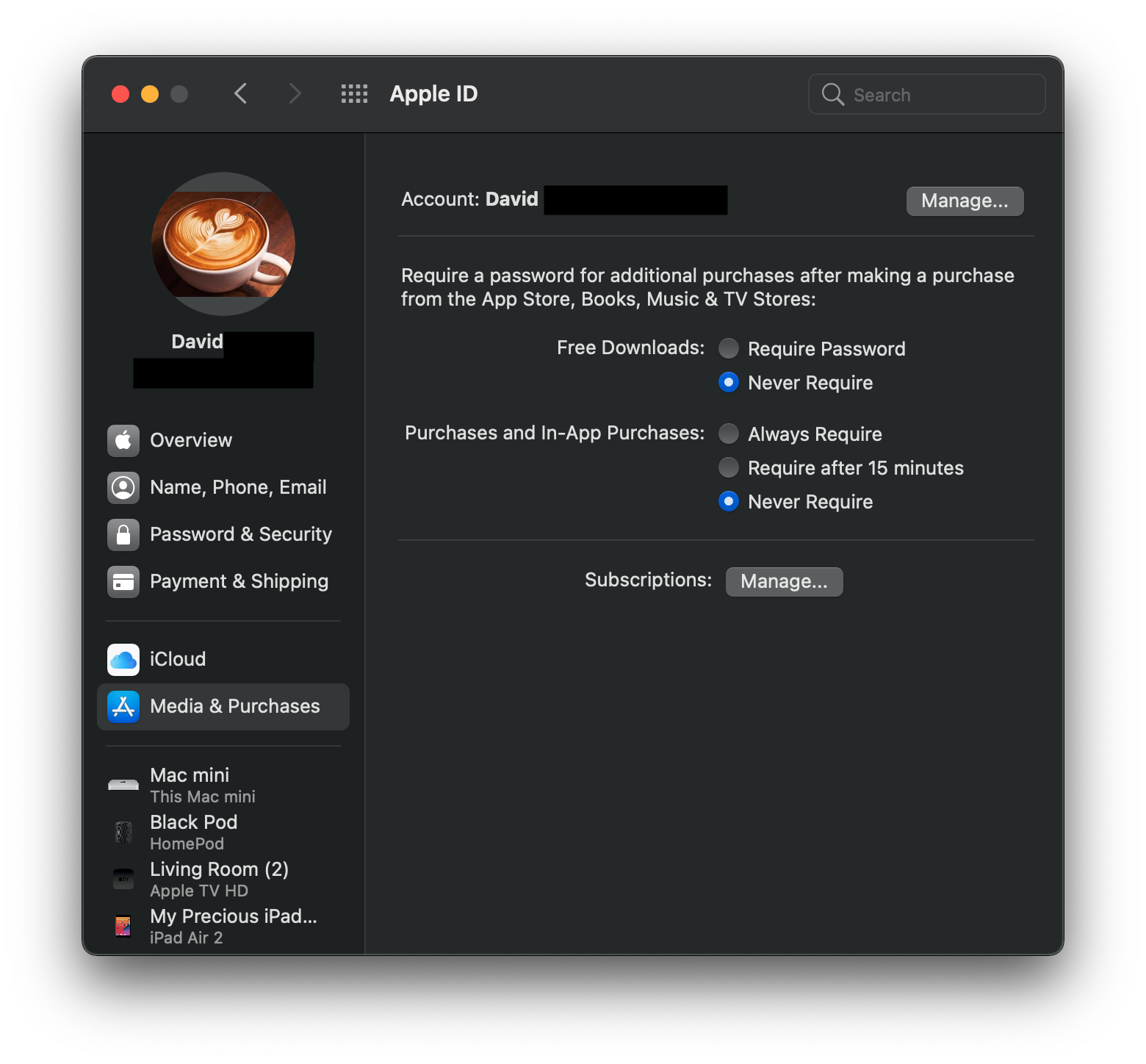
Task: Click the iCloud cloud icon
Action: click(x=123, y=659)
